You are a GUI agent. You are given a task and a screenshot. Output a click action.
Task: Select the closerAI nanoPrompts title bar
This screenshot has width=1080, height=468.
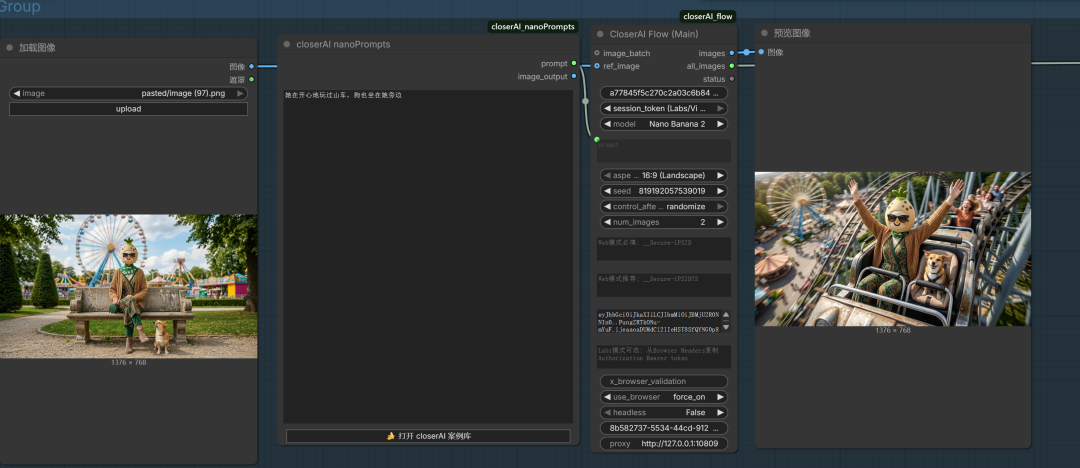(429, 44)
